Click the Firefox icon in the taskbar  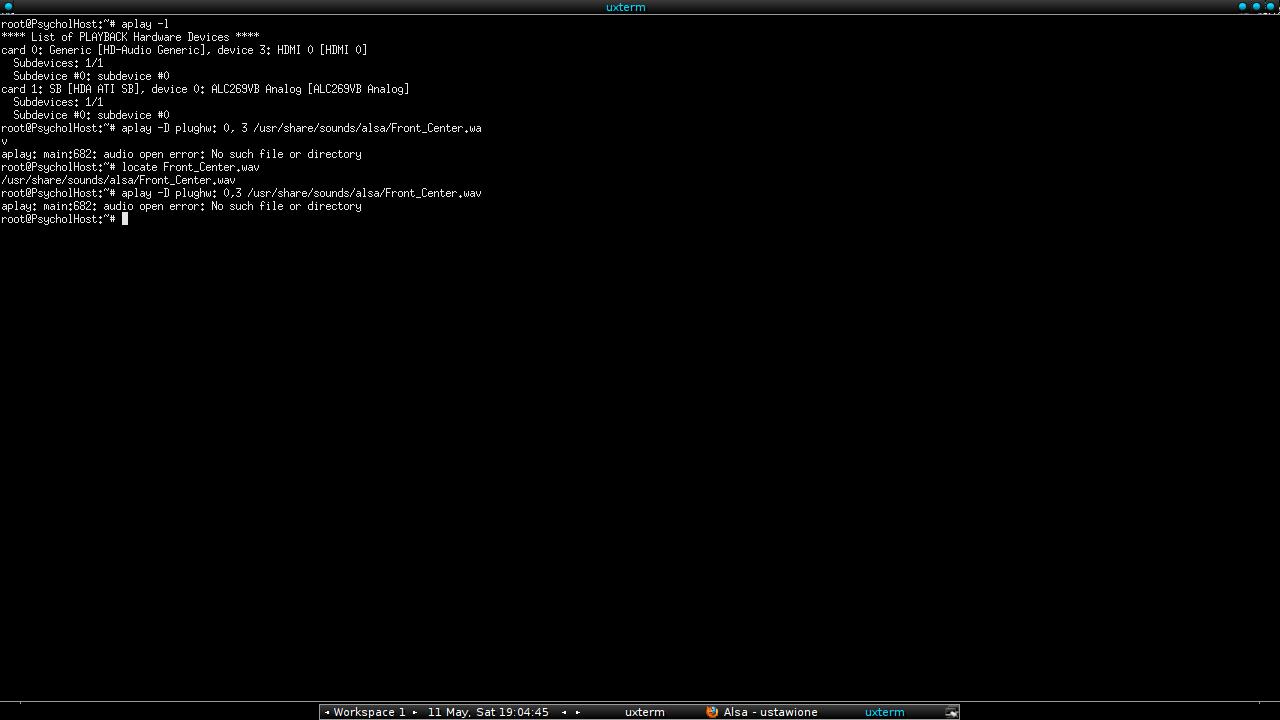[x=712, y=712]
